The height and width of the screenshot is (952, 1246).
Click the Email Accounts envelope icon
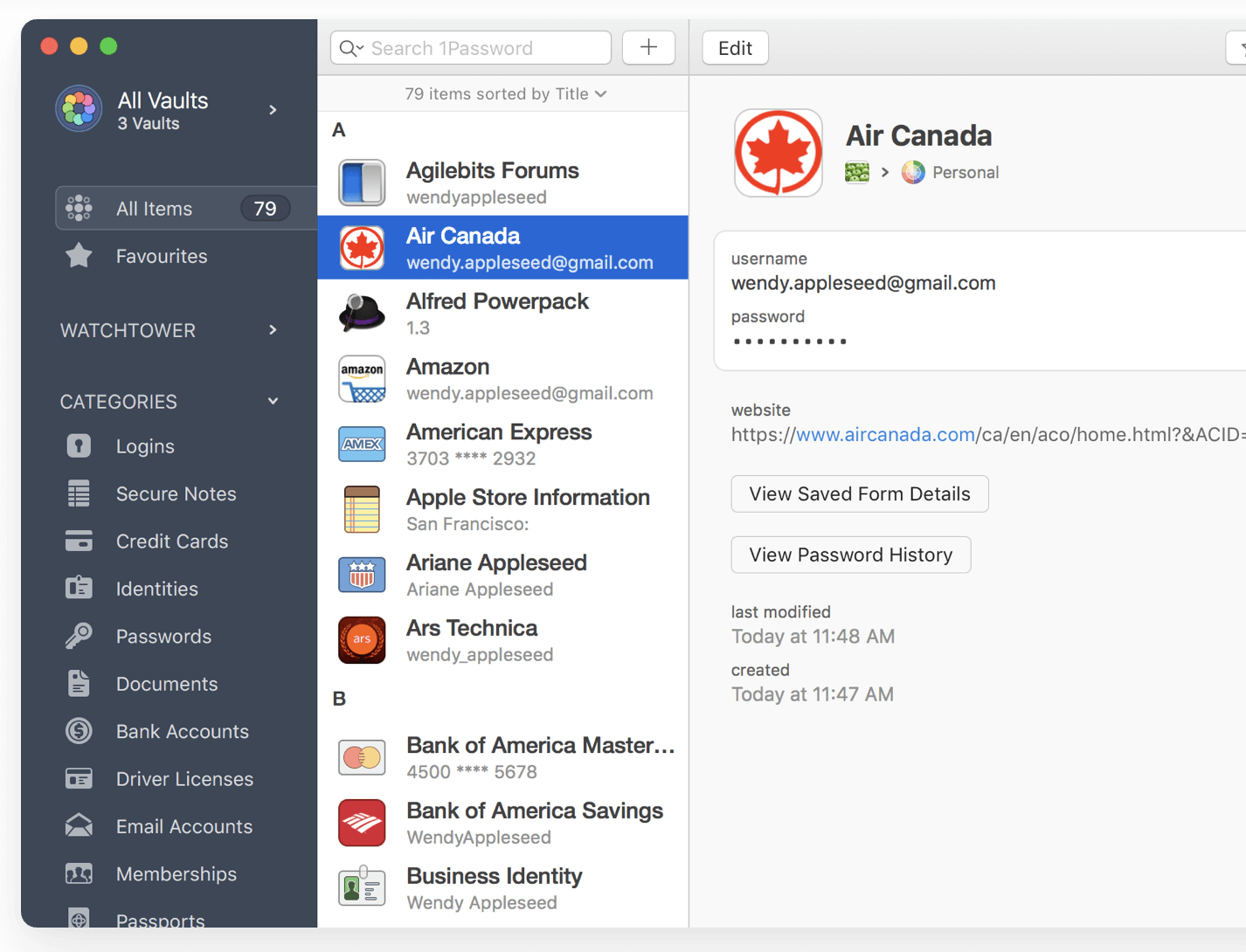79,825
